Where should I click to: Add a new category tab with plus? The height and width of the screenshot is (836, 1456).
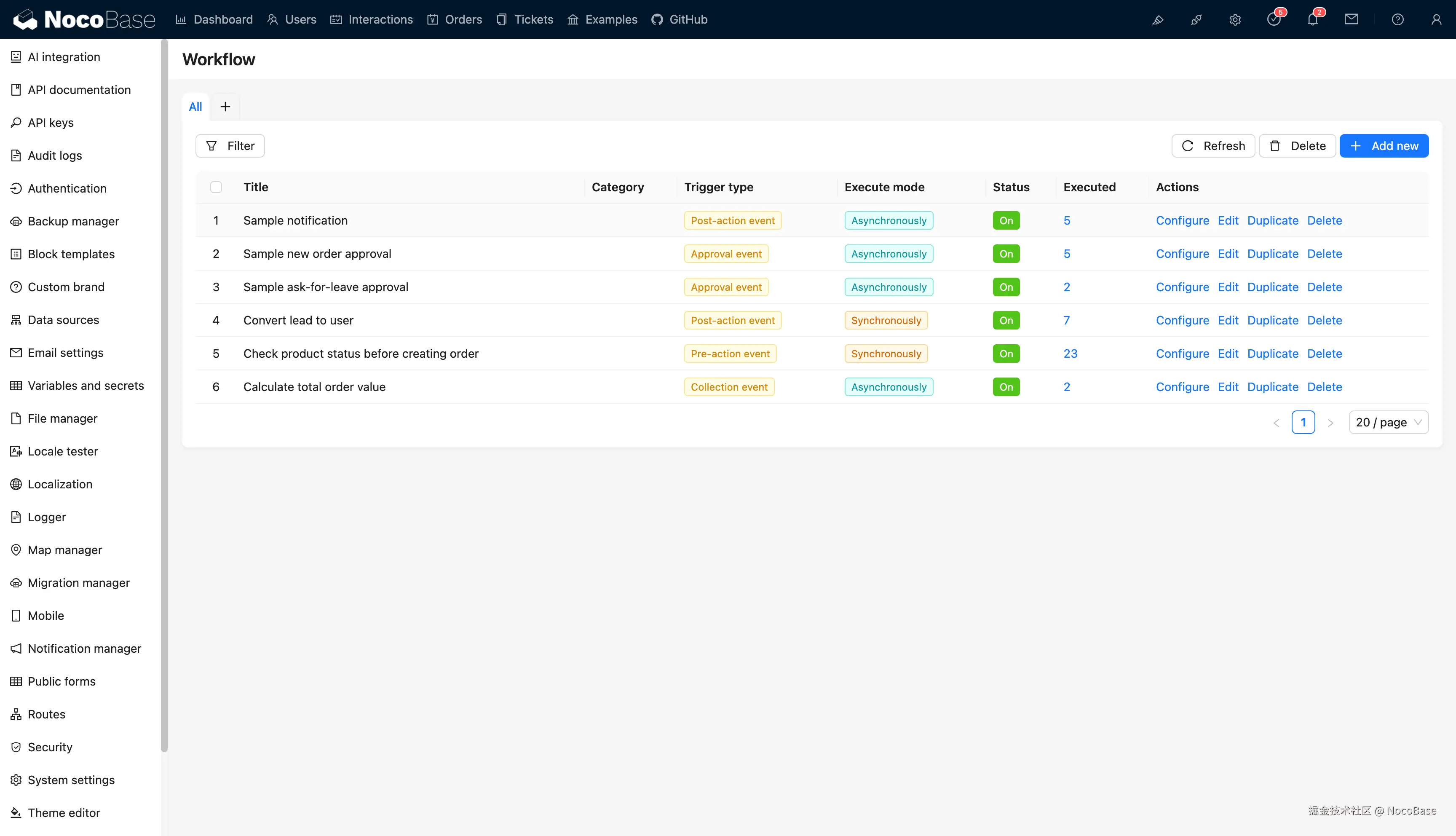coord(225,107)
